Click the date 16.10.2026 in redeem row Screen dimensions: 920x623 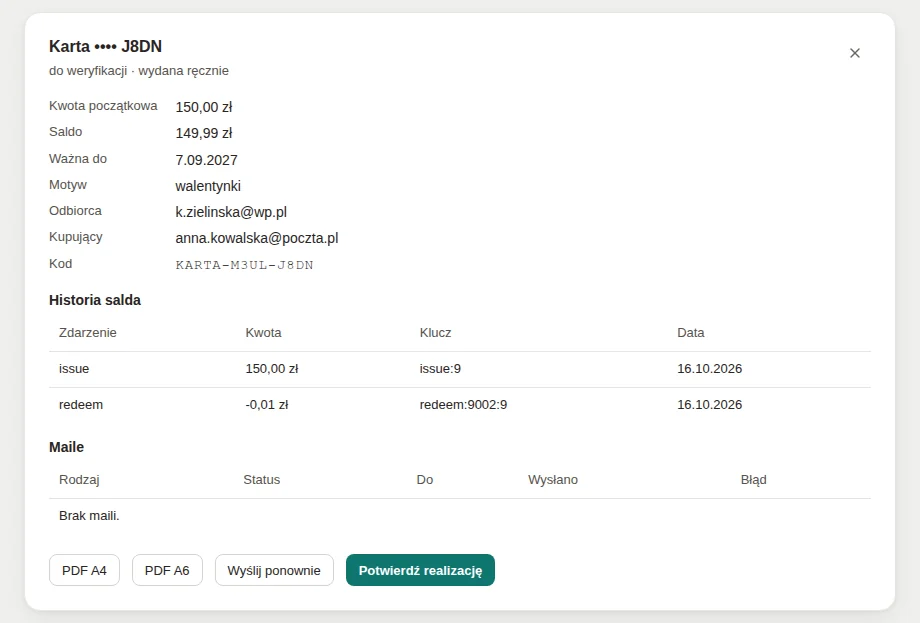709,405
